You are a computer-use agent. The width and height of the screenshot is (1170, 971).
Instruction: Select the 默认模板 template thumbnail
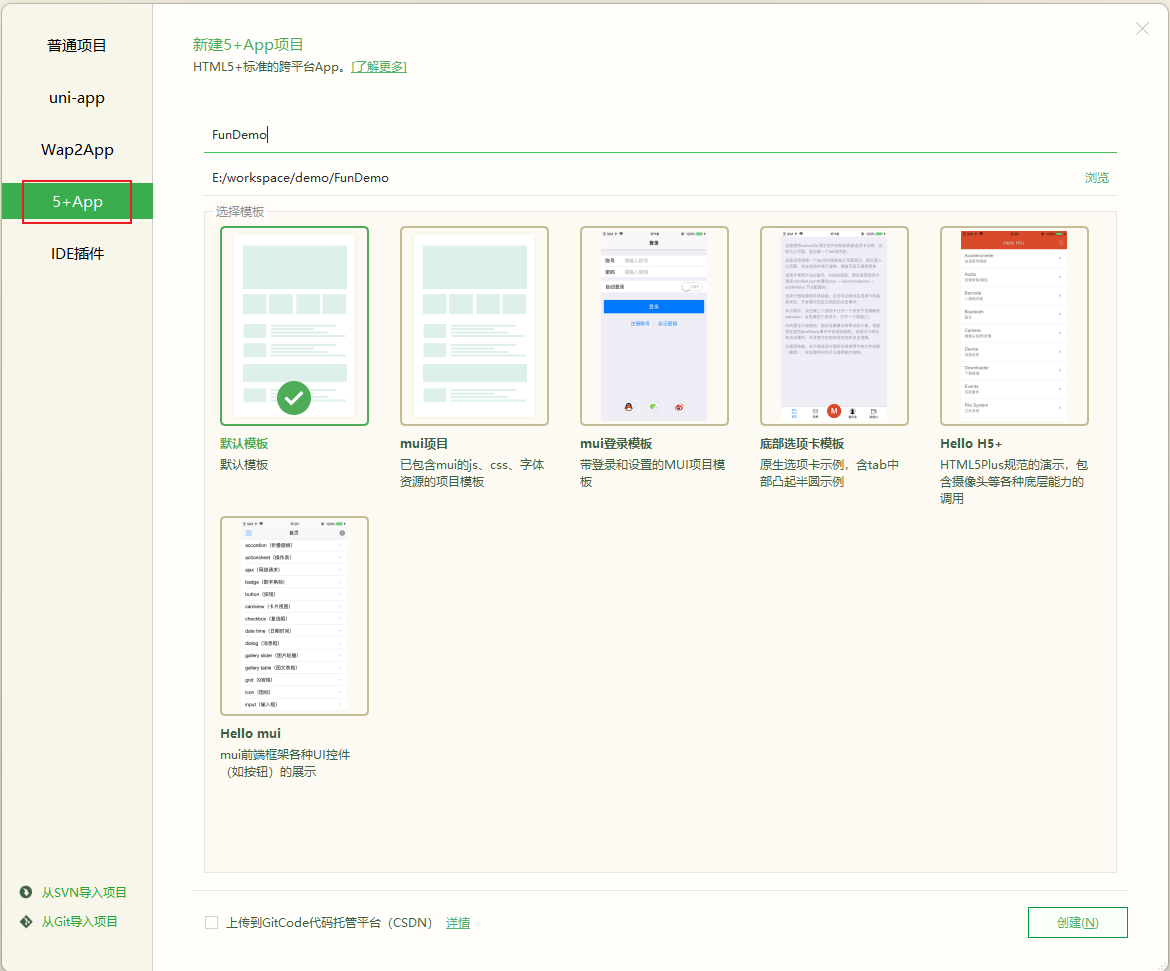pyautogui.click(x=294, y=326)
